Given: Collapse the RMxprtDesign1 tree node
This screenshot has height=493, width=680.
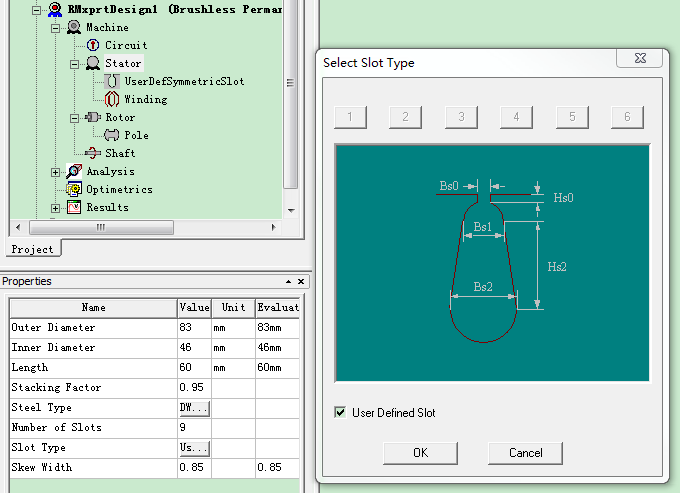Looking at the screenshot, I should pyautogui.click(x=37, y=10).
